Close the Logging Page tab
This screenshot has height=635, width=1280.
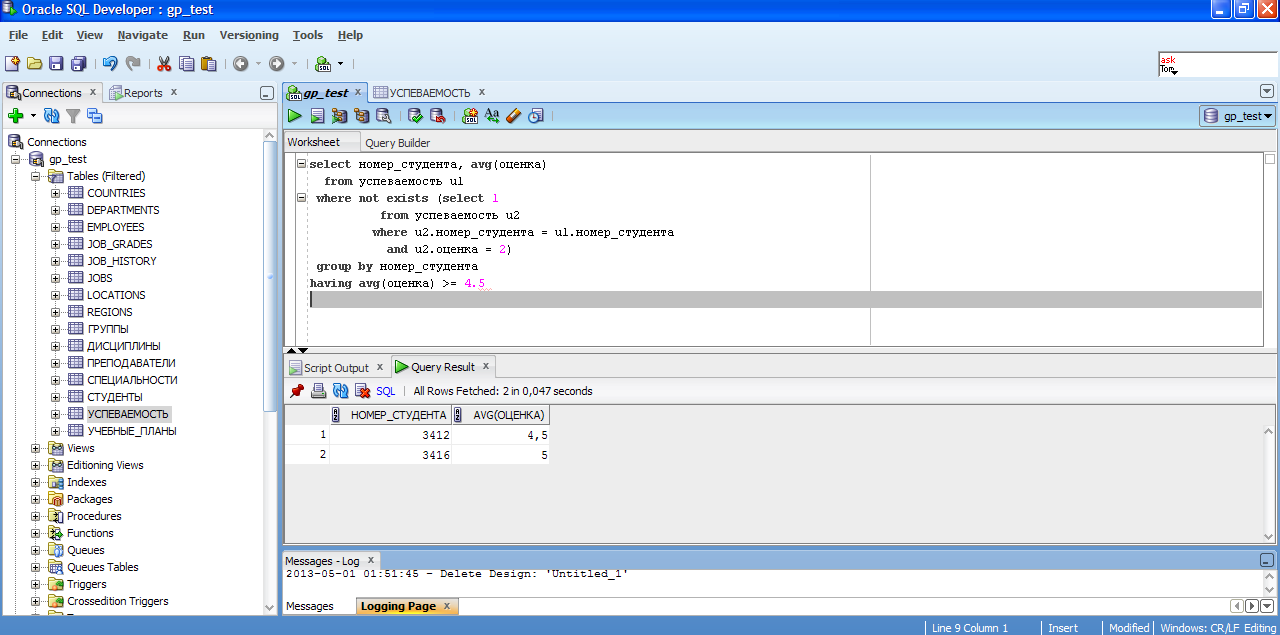pos(447,606)
